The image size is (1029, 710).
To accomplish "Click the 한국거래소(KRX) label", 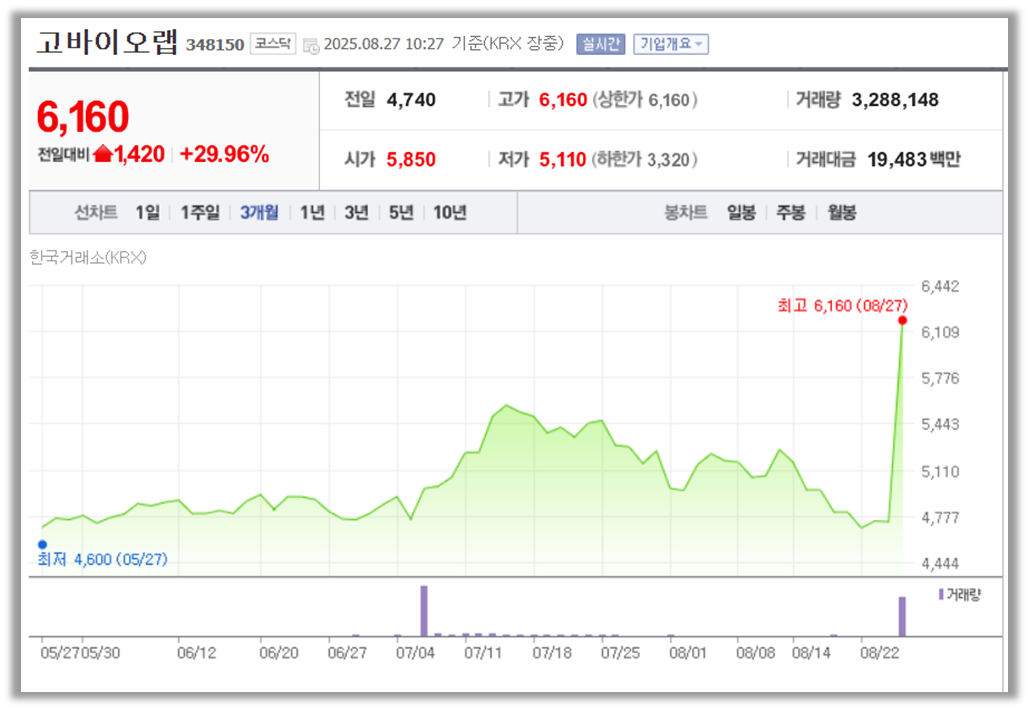I will [88, 257].
